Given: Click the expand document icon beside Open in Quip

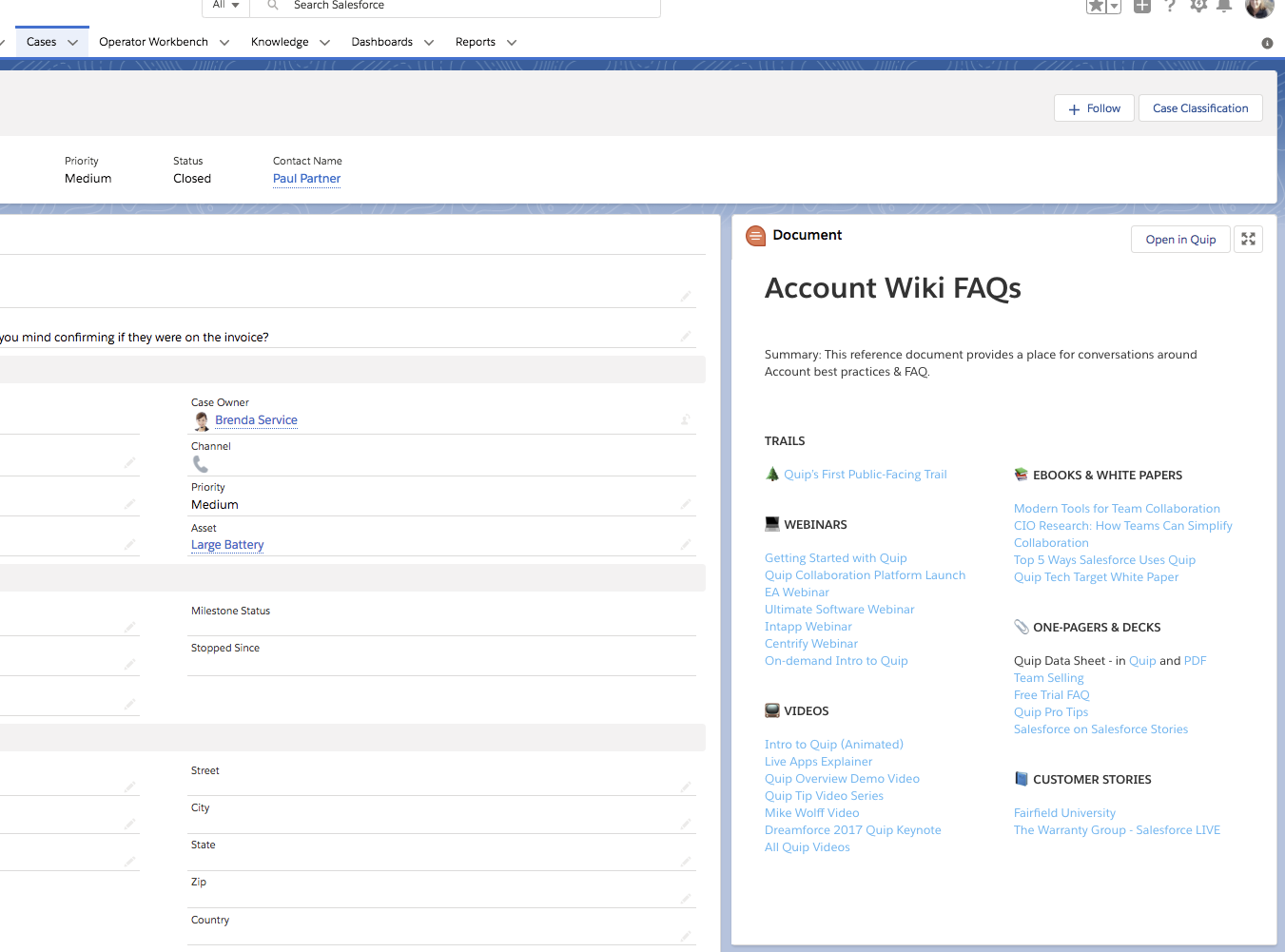Looking at the screenshot, I should 1248,239.
